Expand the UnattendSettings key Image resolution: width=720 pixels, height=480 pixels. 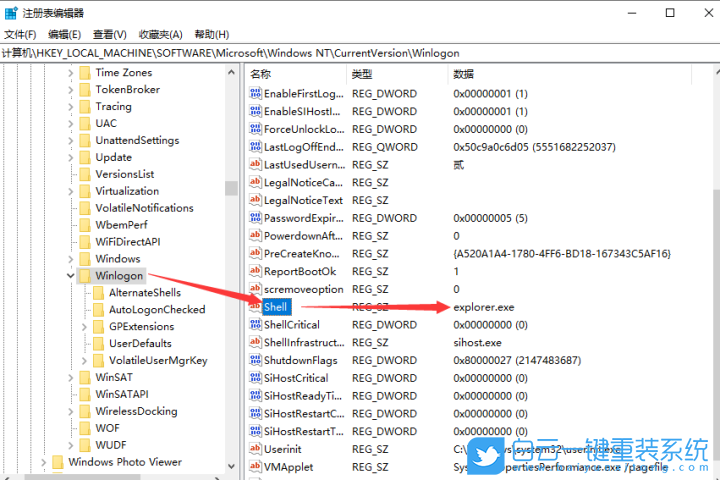70,141
